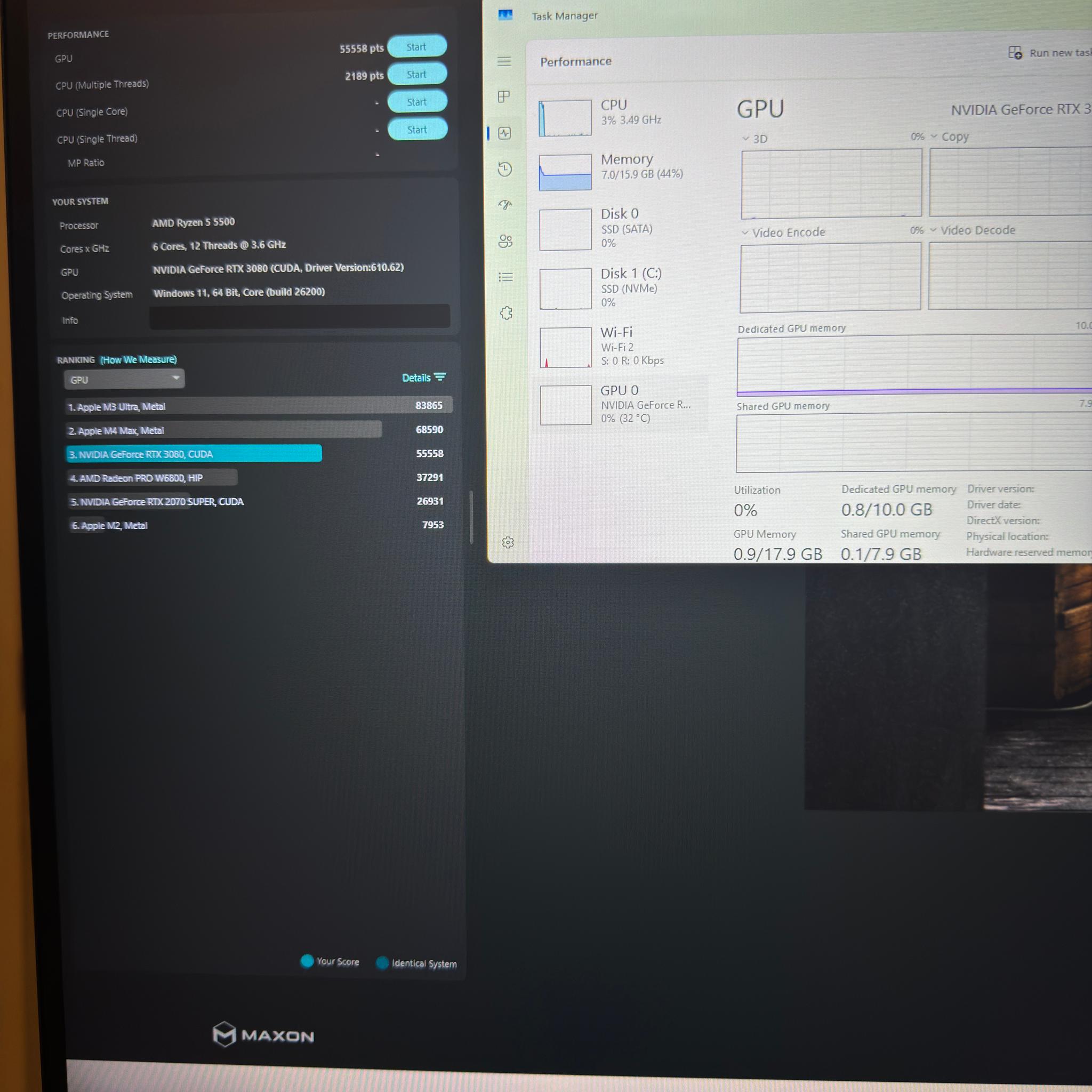Select the RTX 2070 SUPER, CUDA ranking row

coord(256,501)
